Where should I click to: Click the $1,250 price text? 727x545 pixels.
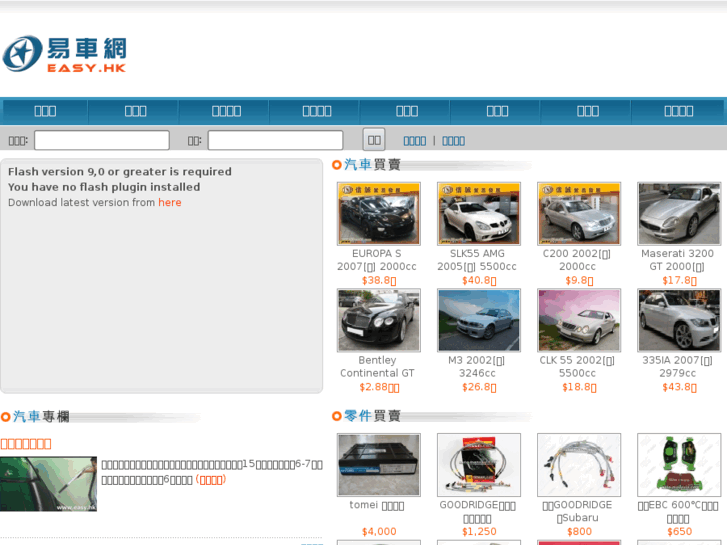pyautogui.click(x=479, y=532)
